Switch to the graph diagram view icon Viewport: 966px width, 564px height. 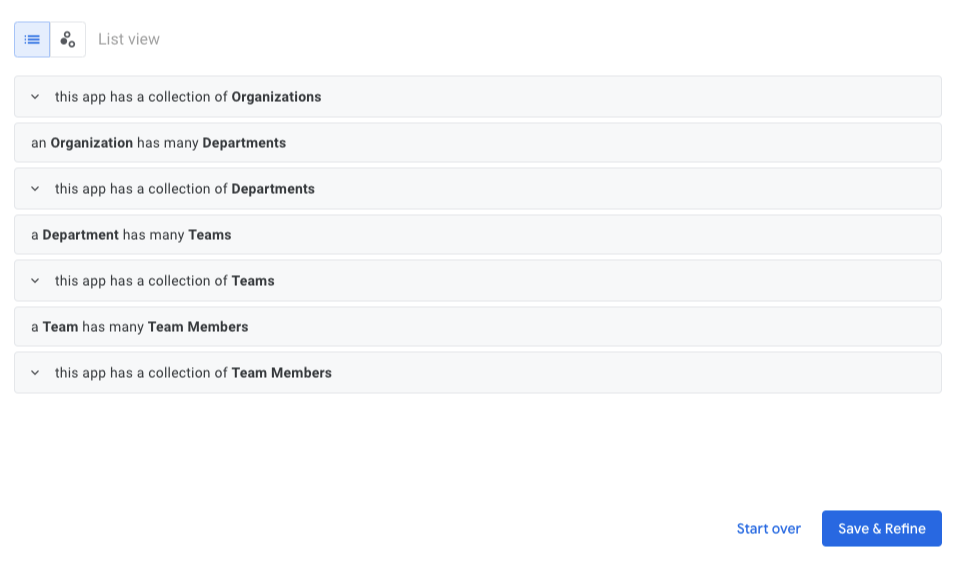(x=68, y=40)
